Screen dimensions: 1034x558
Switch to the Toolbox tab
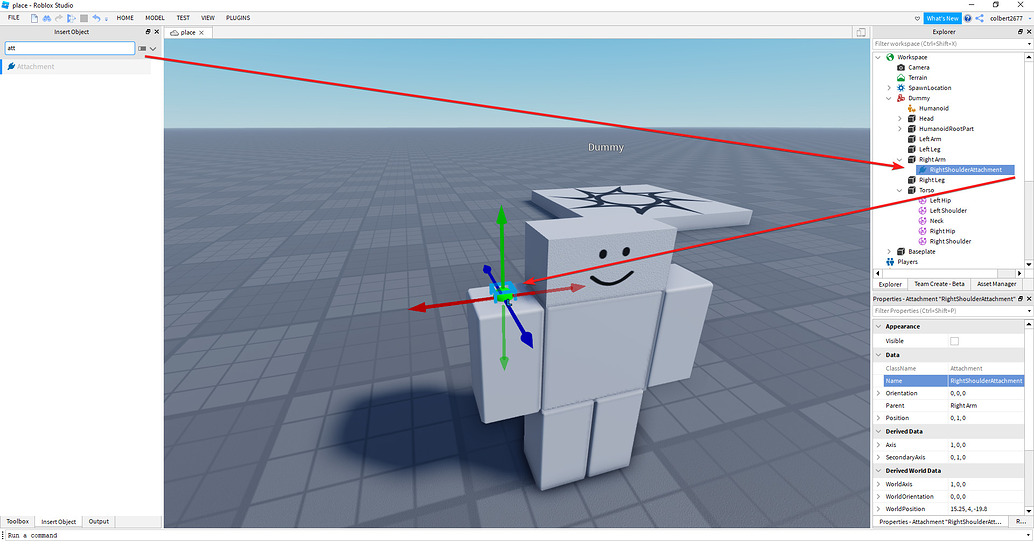pos(18,522)
